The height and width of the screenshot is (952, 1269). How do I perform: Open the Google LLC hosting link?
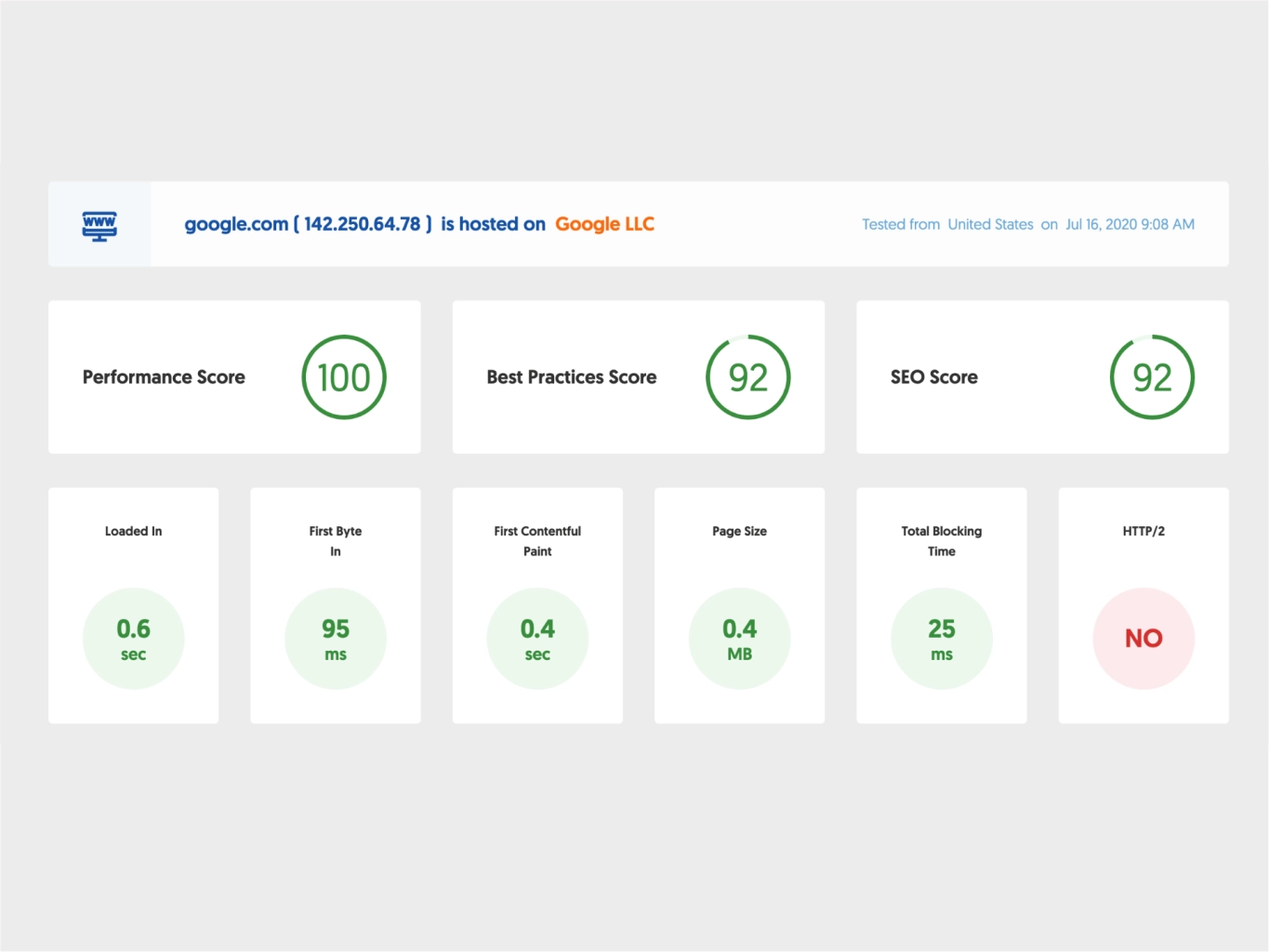click(604, 224)
